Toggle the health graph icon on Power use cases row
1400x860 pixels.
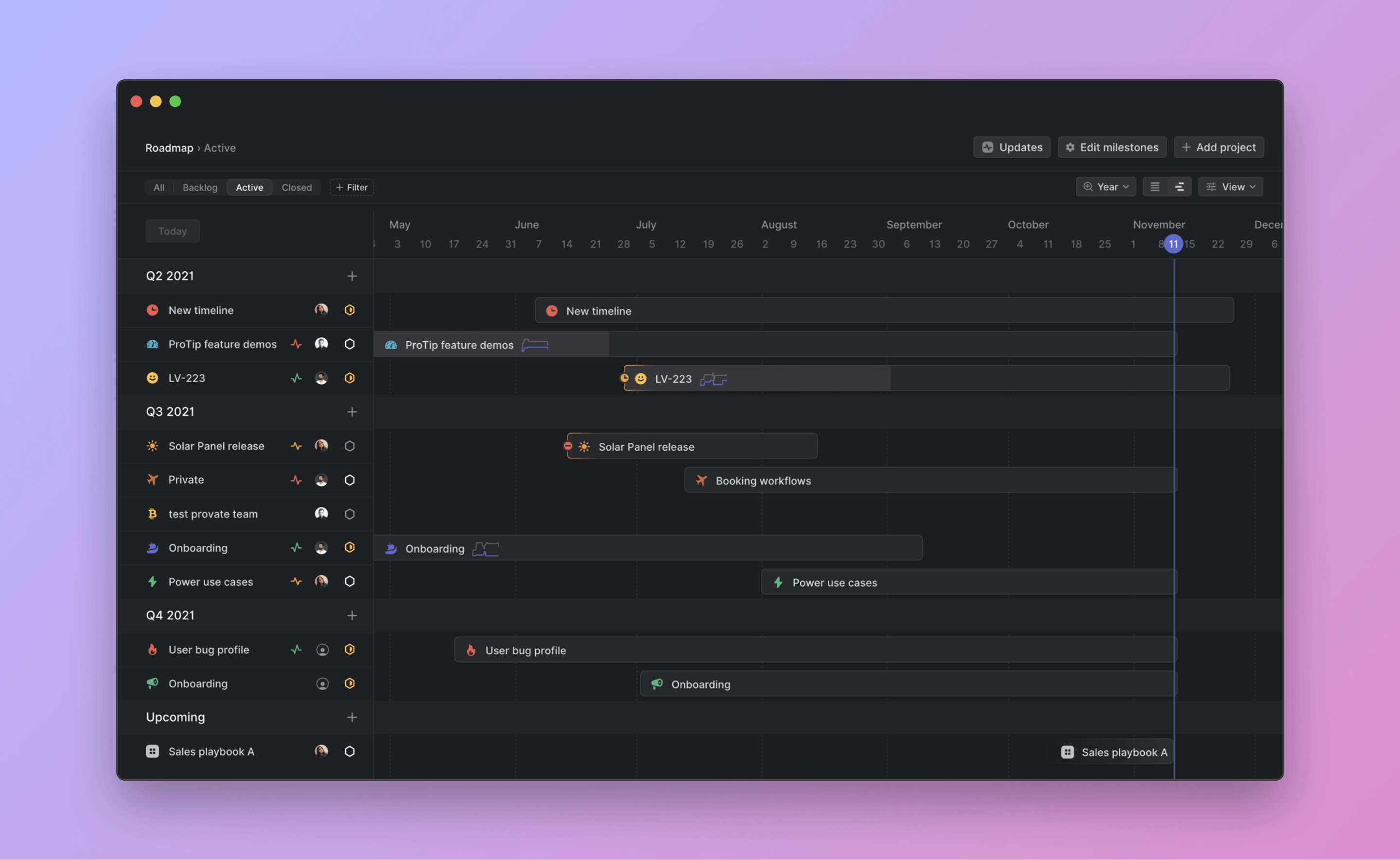[296, 581]
